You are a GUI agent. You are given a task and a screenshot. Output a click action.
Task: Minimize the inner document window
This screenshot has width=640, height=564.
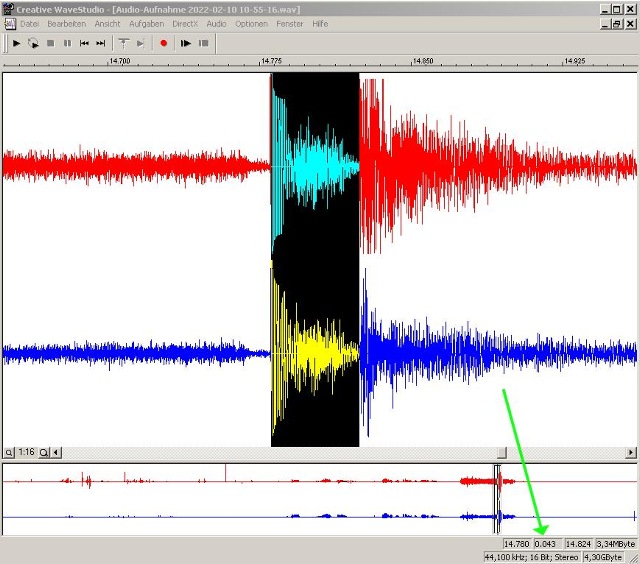(605, 24)
